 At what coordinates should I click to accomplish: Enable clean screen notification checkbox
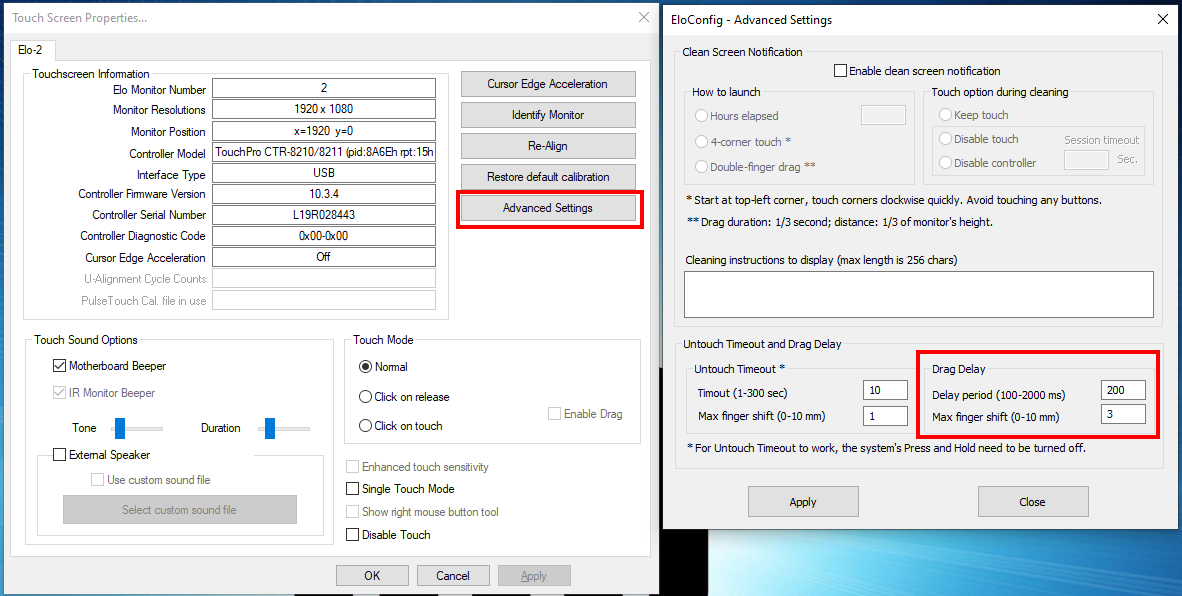pyautogui.click(x=841, y=71)
